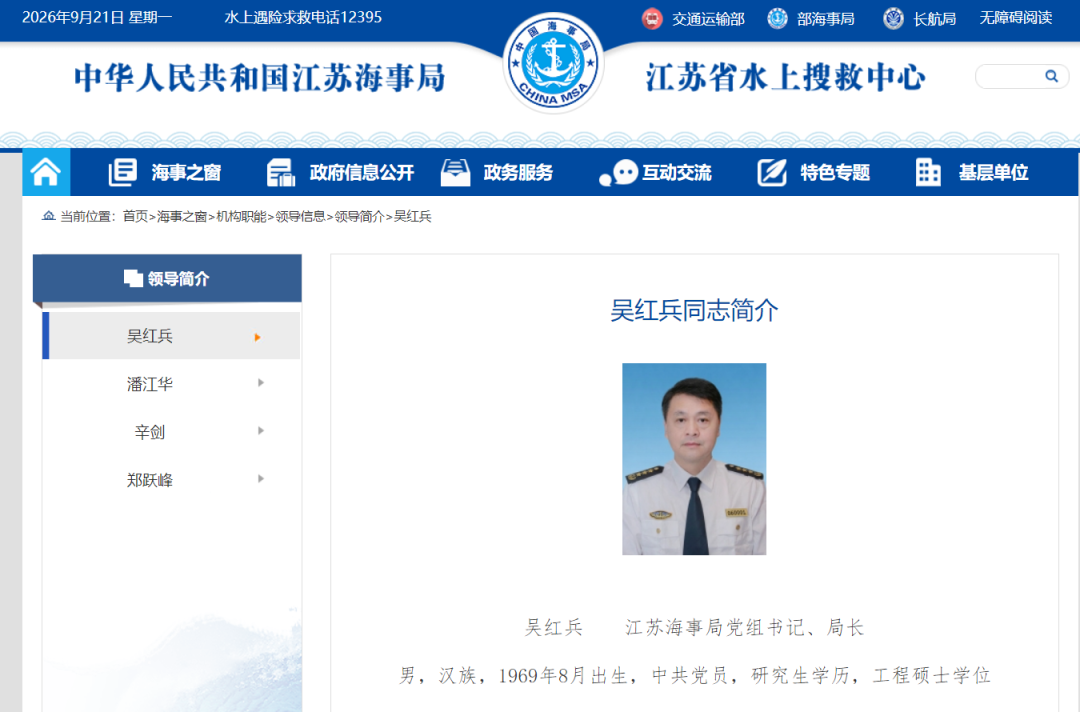1080x712 pixels.
Task: Click the arrow beside 潘江华
Action: click(260, 383)
